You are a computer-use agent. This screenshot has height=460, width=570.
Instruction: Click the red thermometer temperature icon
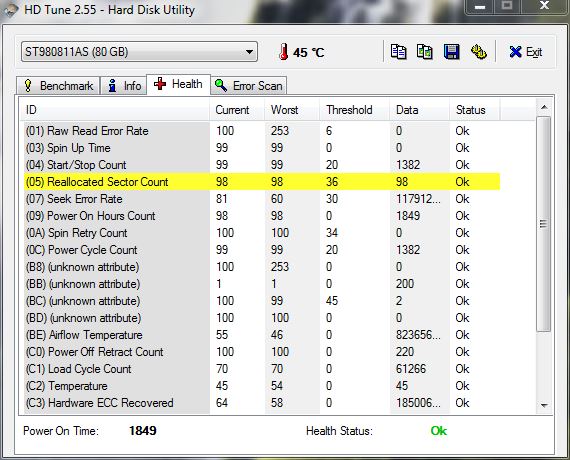click(284, 52)
